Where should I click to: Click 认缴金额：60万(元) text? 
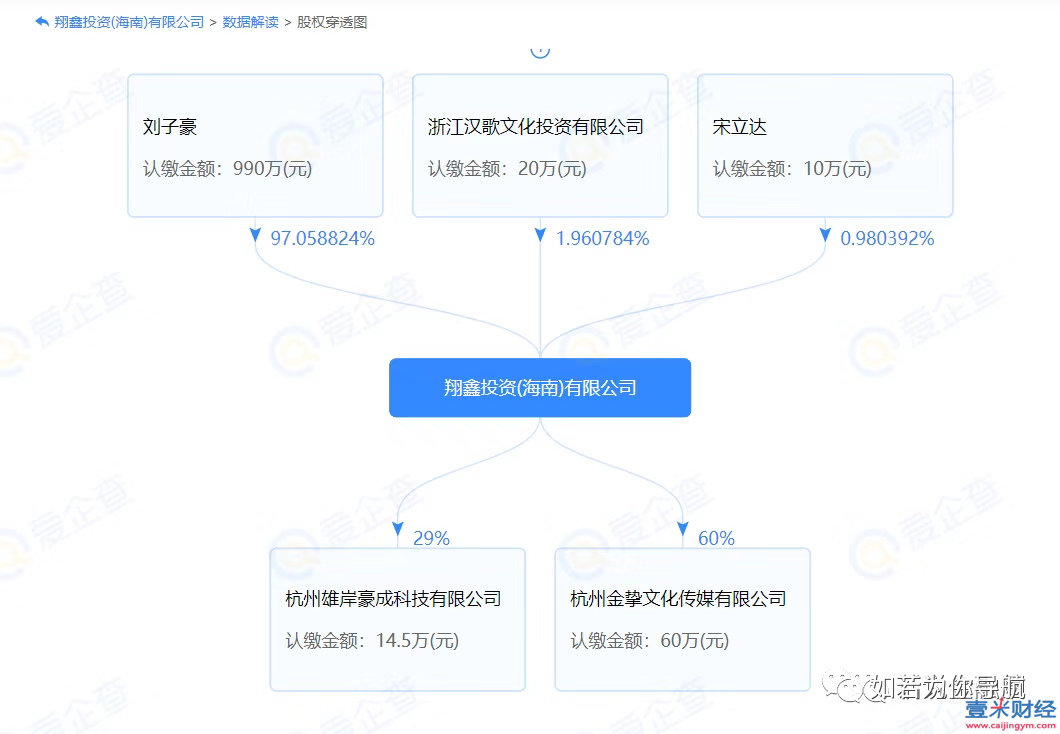coord(650,640)
